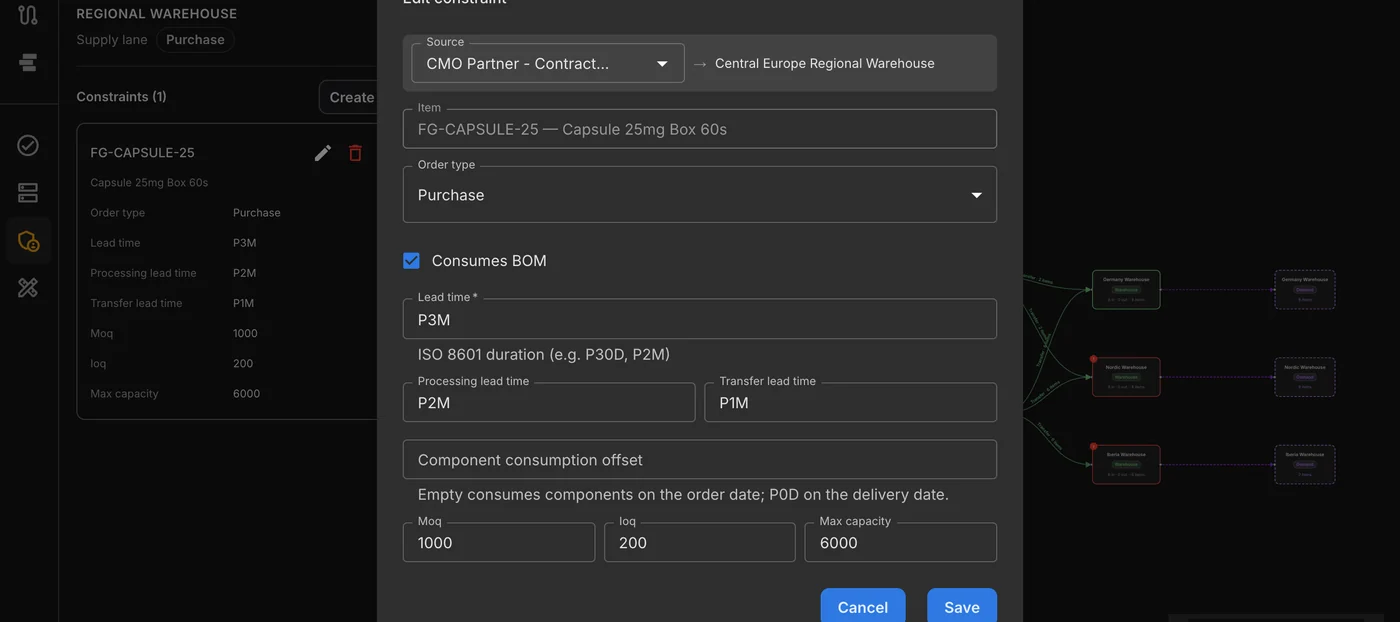Screen dimensions: 1400x622
Task: Open the ruler and pencil design sidebar icon
Action: coord(28,288)
